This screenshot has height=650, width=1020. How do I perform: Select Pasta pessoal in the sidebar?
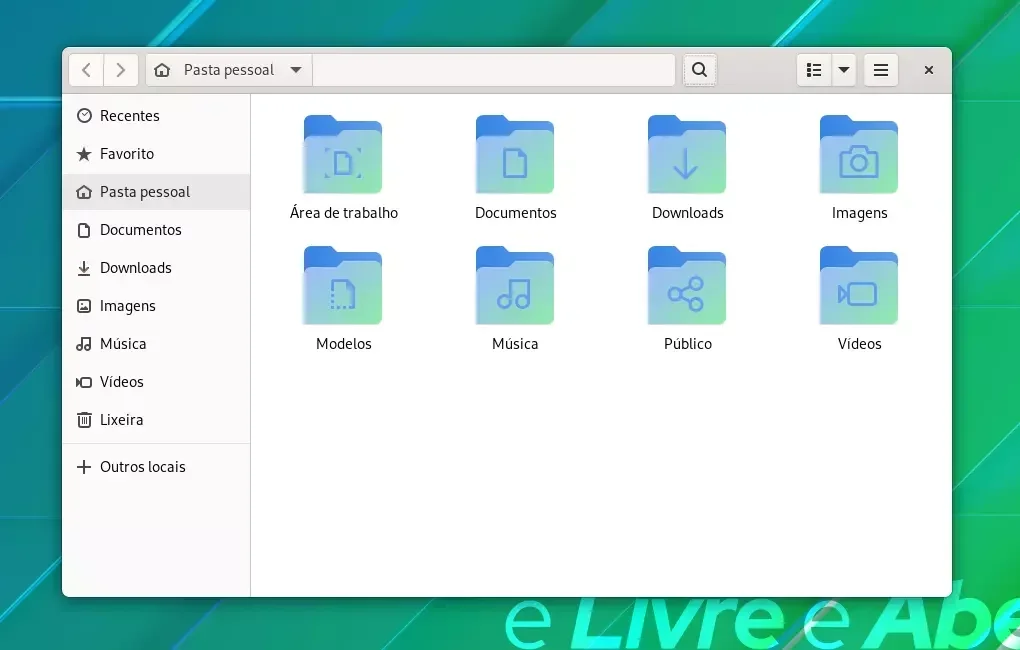pos(156,192)
